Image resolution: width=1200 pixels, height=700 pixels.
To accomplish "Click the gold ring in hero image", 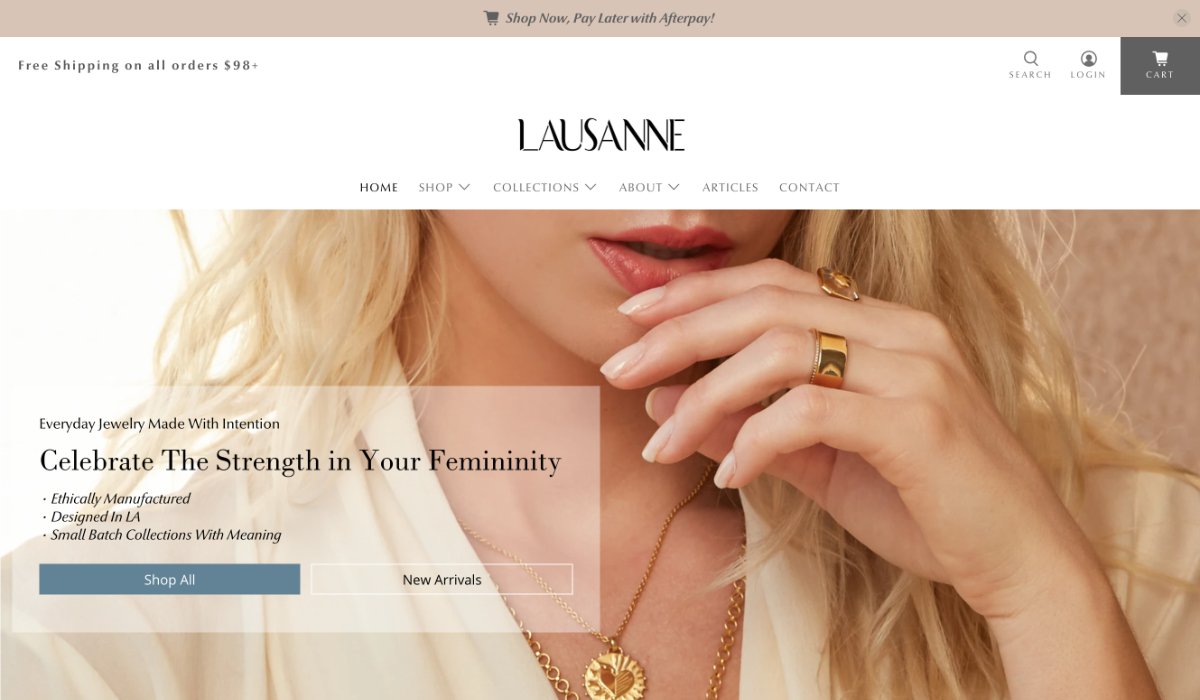I will [829, 358].
